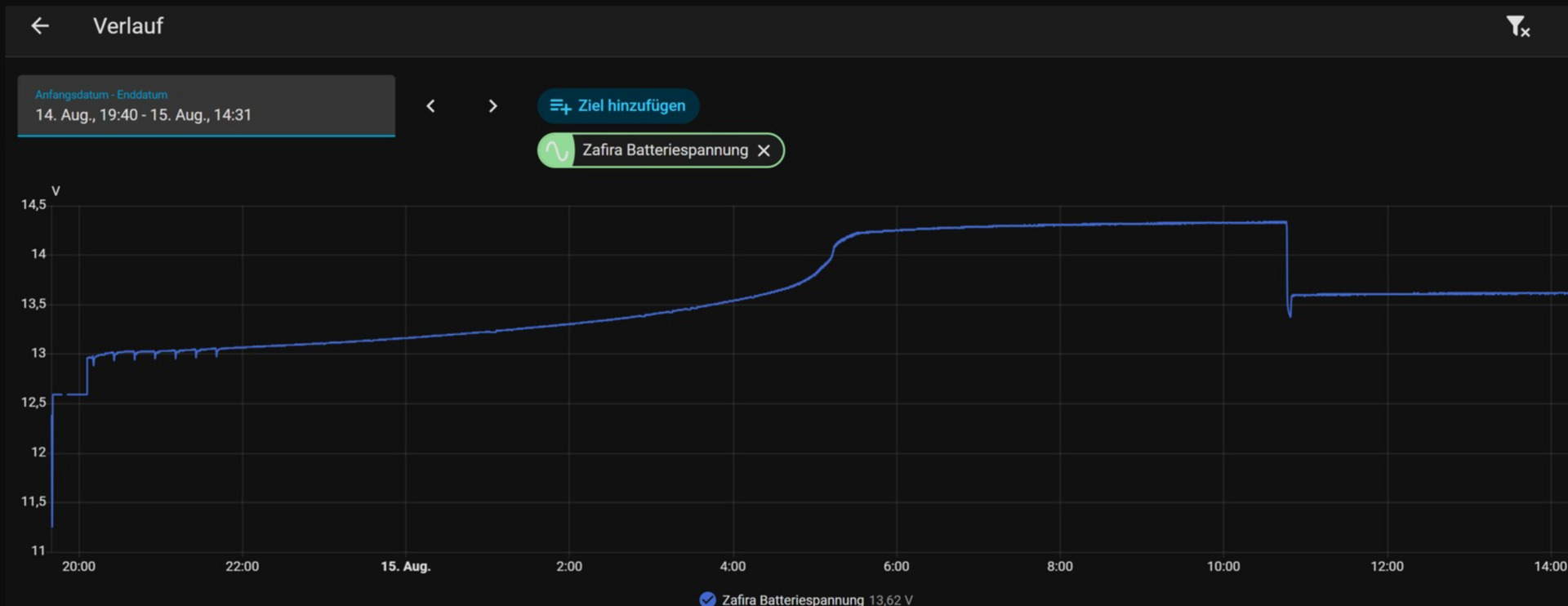1568x606 pixels.
Task: Click the 12:00 x-axis label
Action: coord(1387,566)
